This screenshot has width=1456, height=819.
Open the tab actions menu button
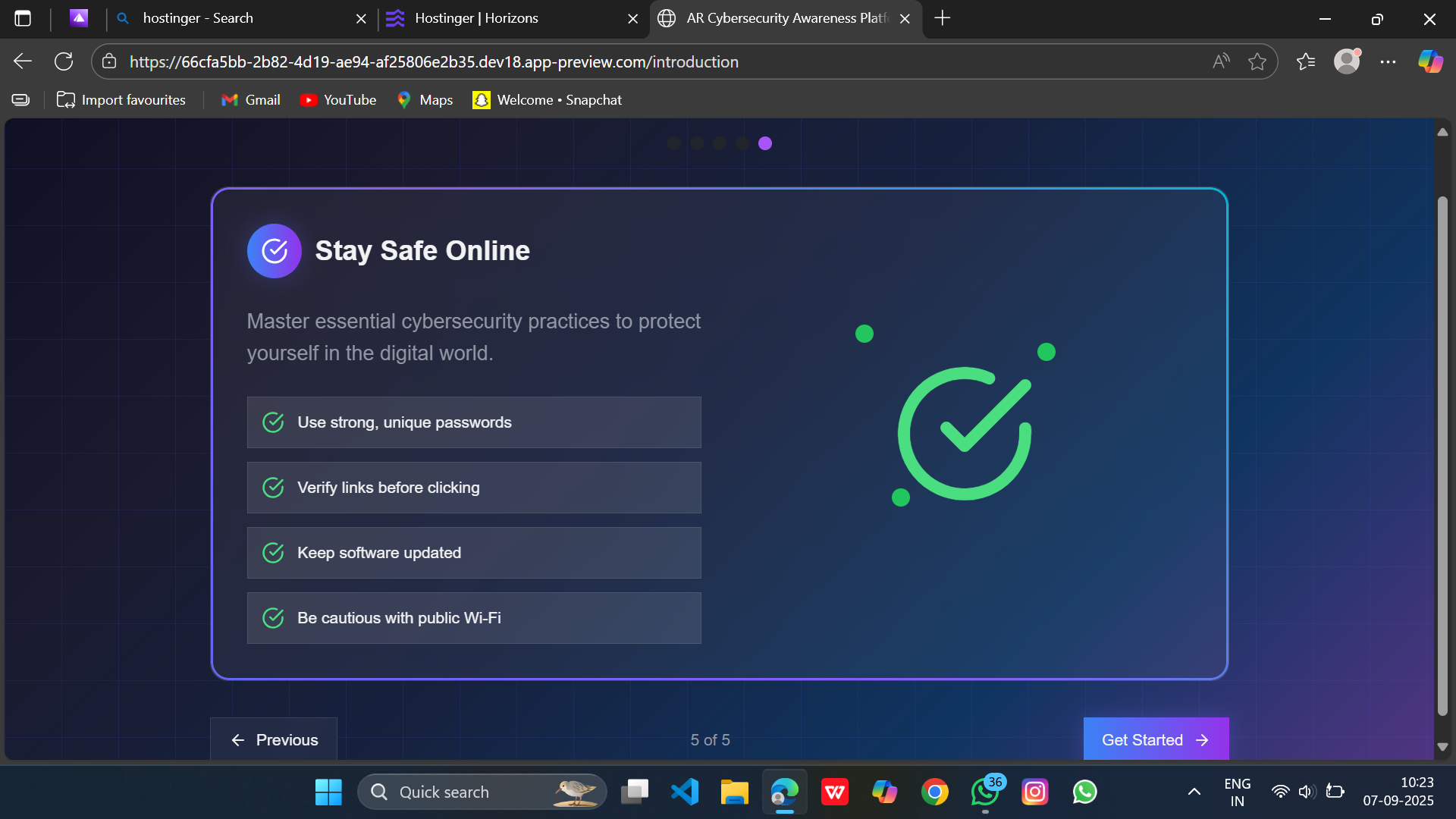tap(23, 18)
